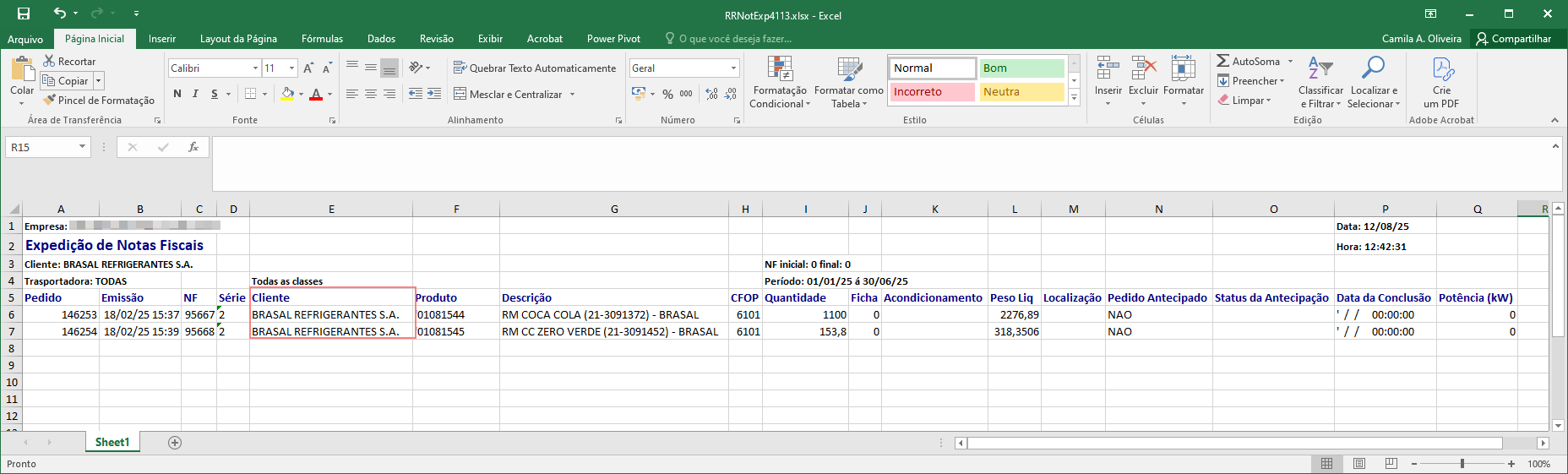Apply the borders button
The height and width of the screenshot is (474, 1568).
pos(250,94)
